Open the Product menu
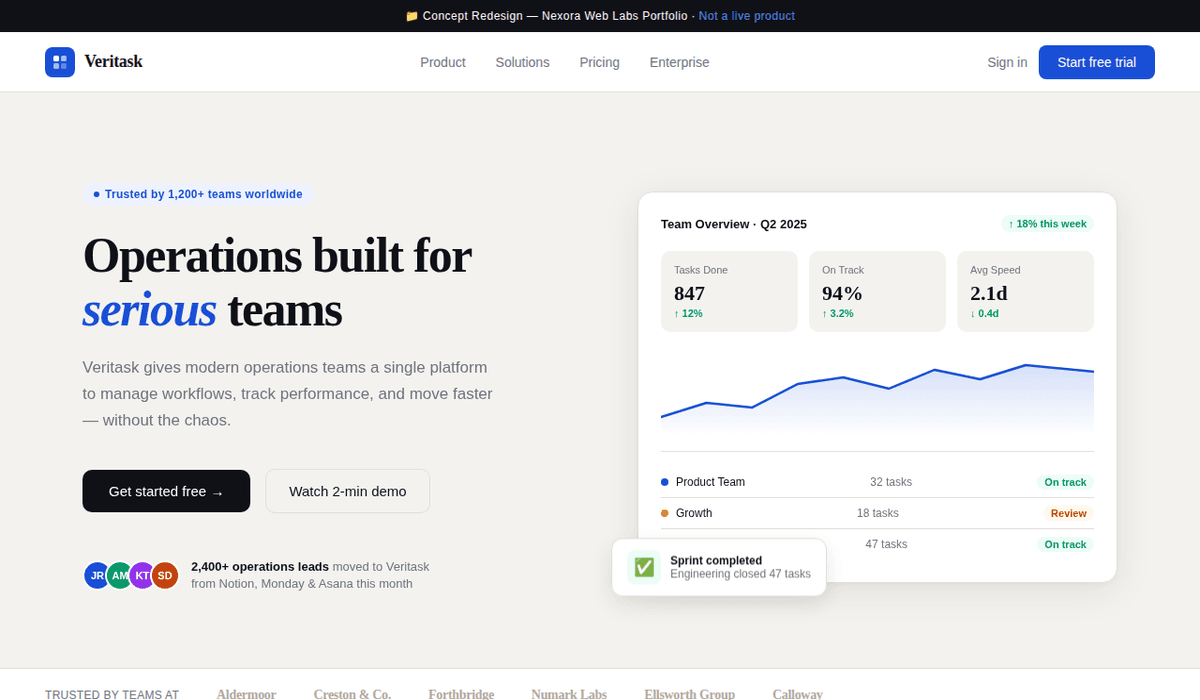 [x=443, y=62]
